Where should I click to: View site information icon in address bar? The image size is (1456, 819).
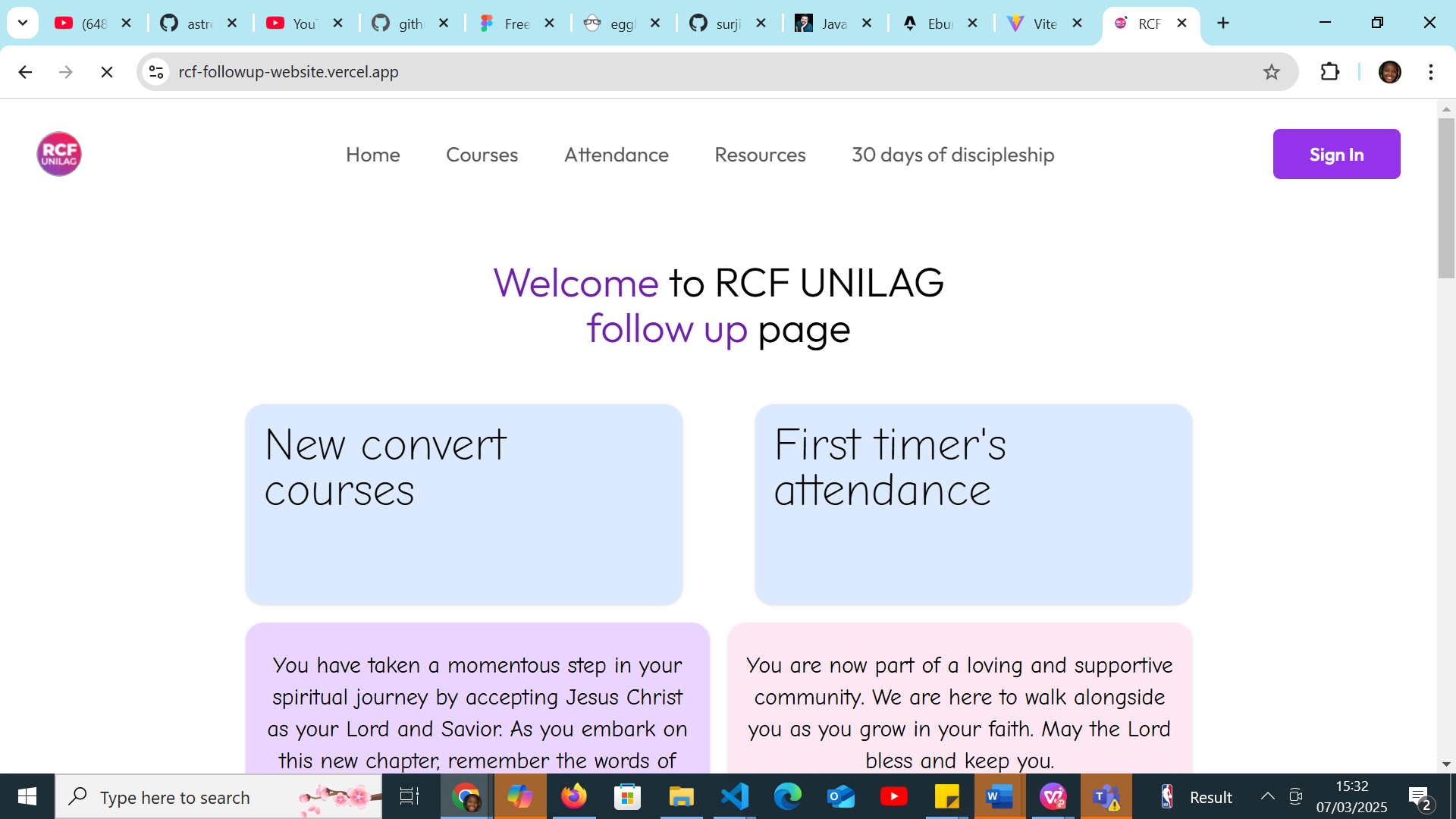coord(156,72)
